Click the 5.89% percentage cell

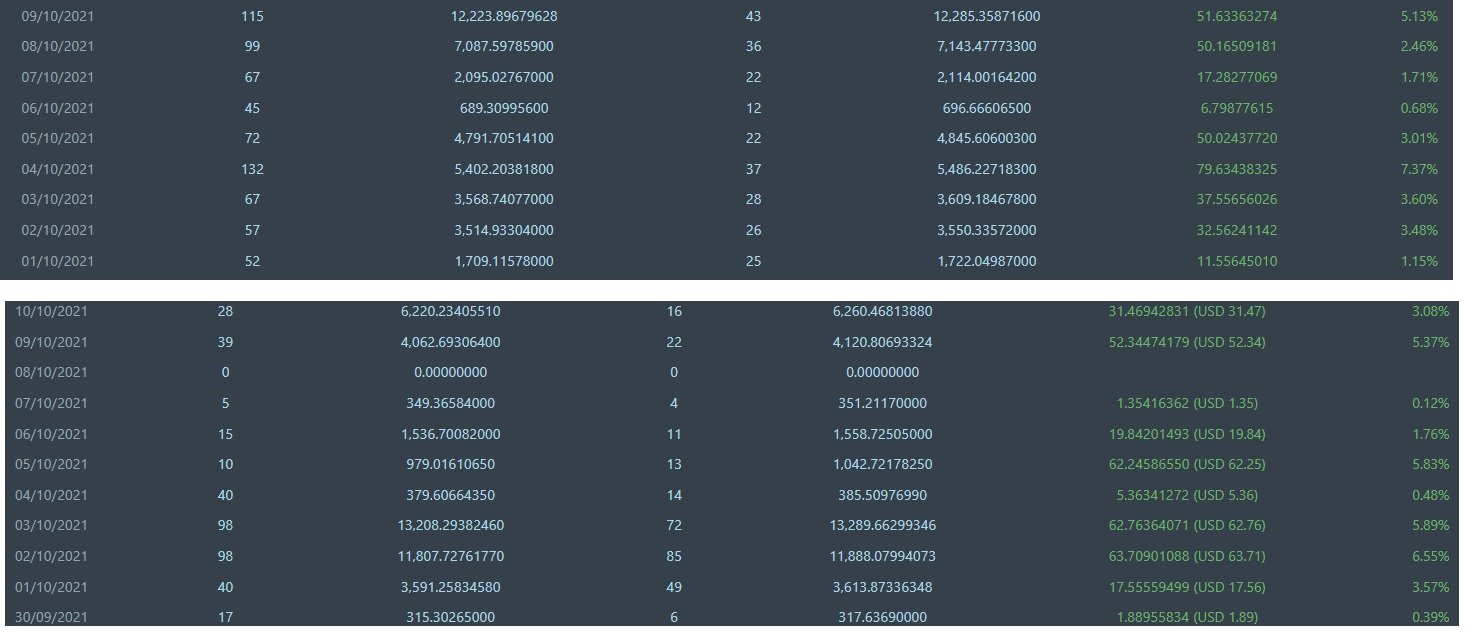coord(1430,525)
